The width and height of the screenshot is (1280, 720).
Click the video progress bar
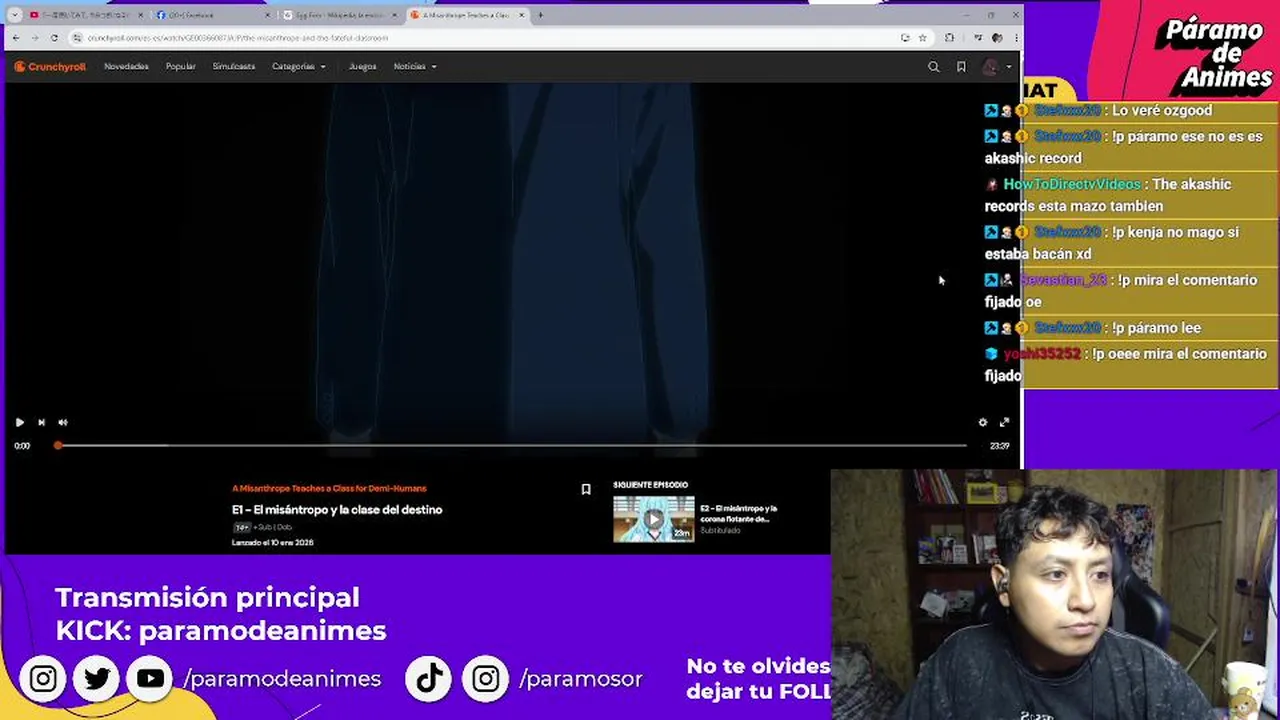click(x=510, y=445)
